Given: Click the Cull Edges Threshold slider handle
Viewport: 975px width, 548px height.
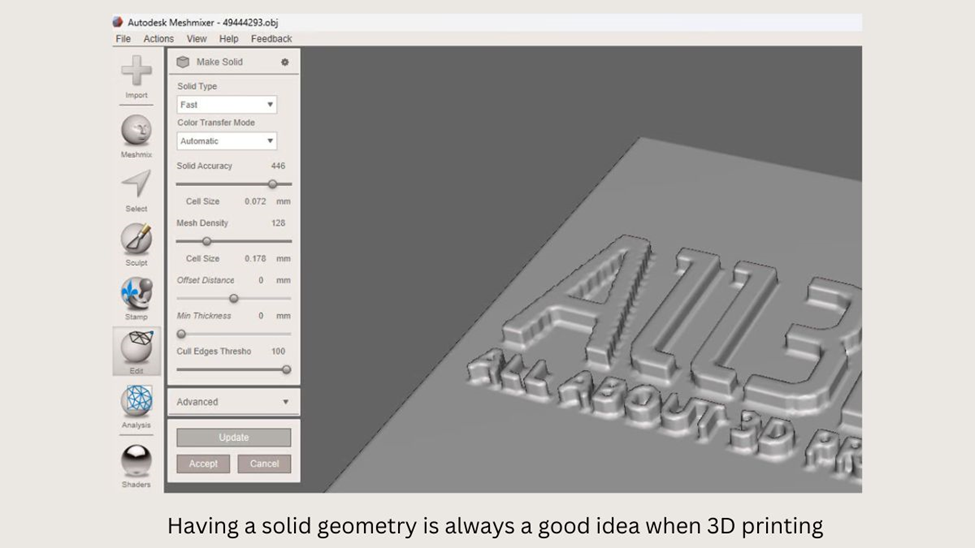Looking at the screenshot, I should (286, 369).
